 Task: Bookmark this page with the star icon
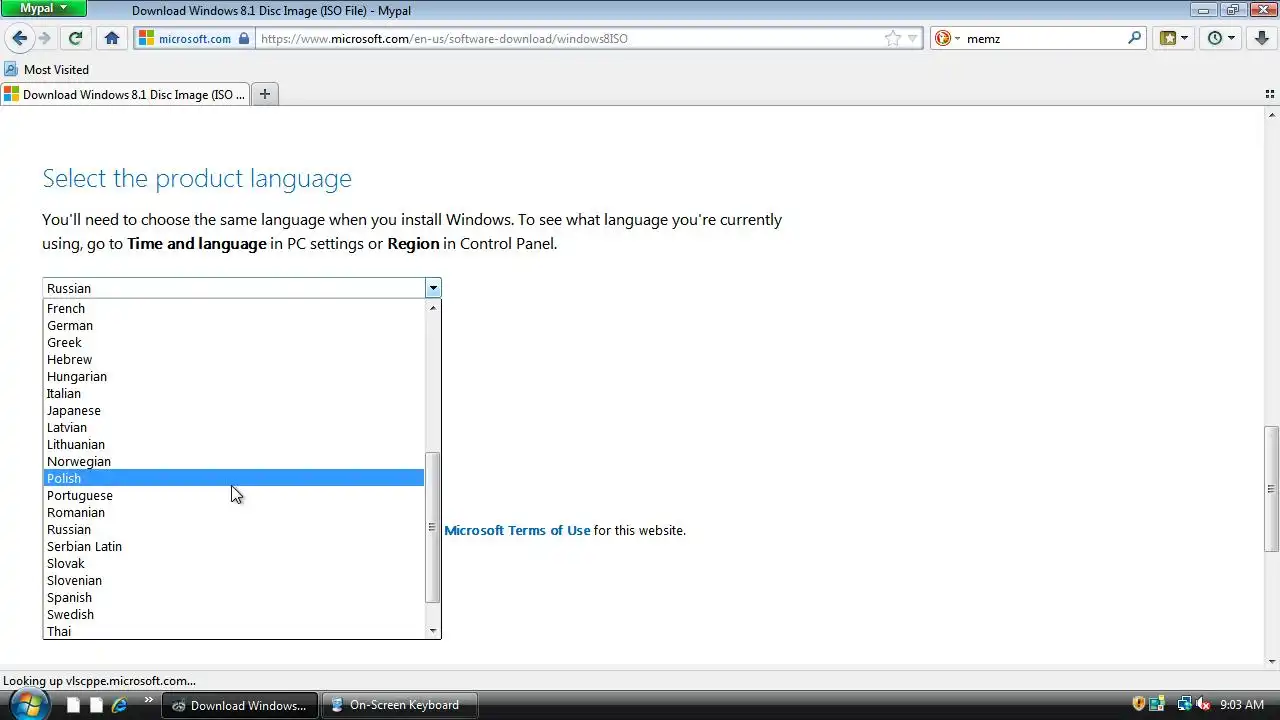pos(892,38)
